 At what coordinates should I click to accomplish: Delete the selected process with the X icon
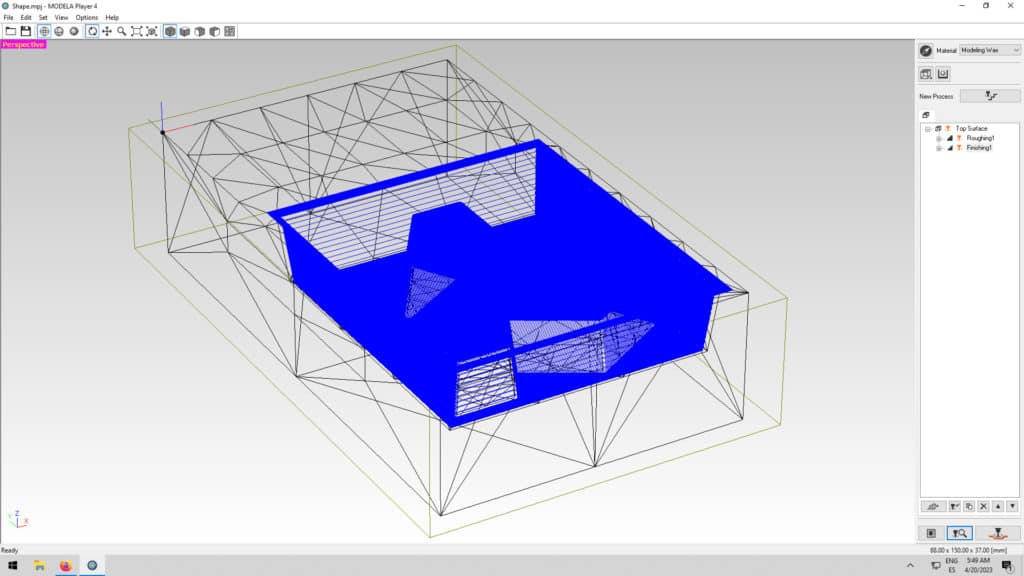[x=984, y=507]
